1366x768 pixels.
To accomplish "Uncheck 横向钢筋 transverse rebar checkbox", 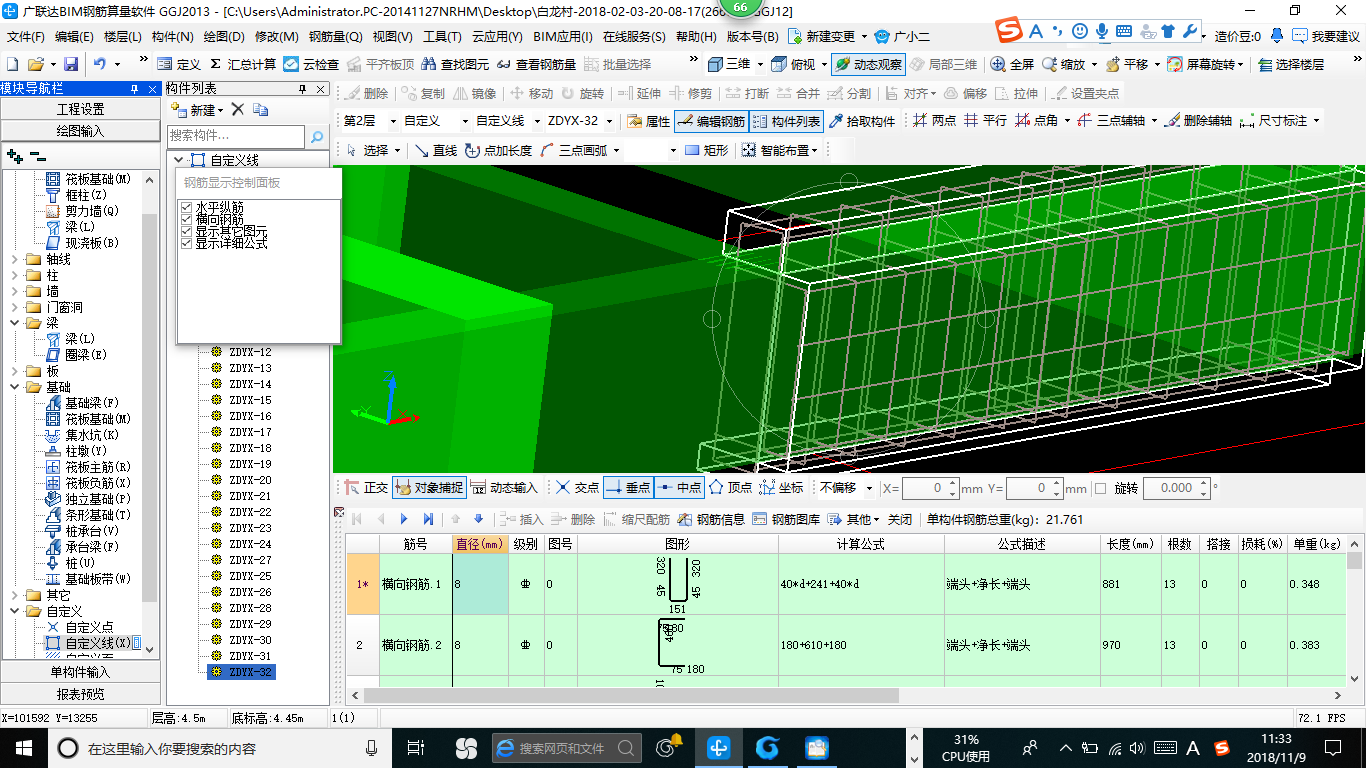I will (x=186, y=219).
